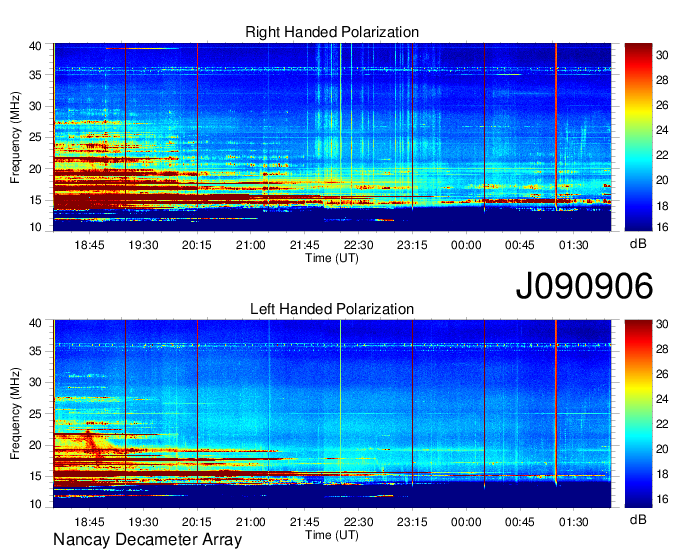Select the "35" frequency tick of the Right Handed plot
Image resolution: width=680 pixels, height=552 pixels.
(36, 75)
